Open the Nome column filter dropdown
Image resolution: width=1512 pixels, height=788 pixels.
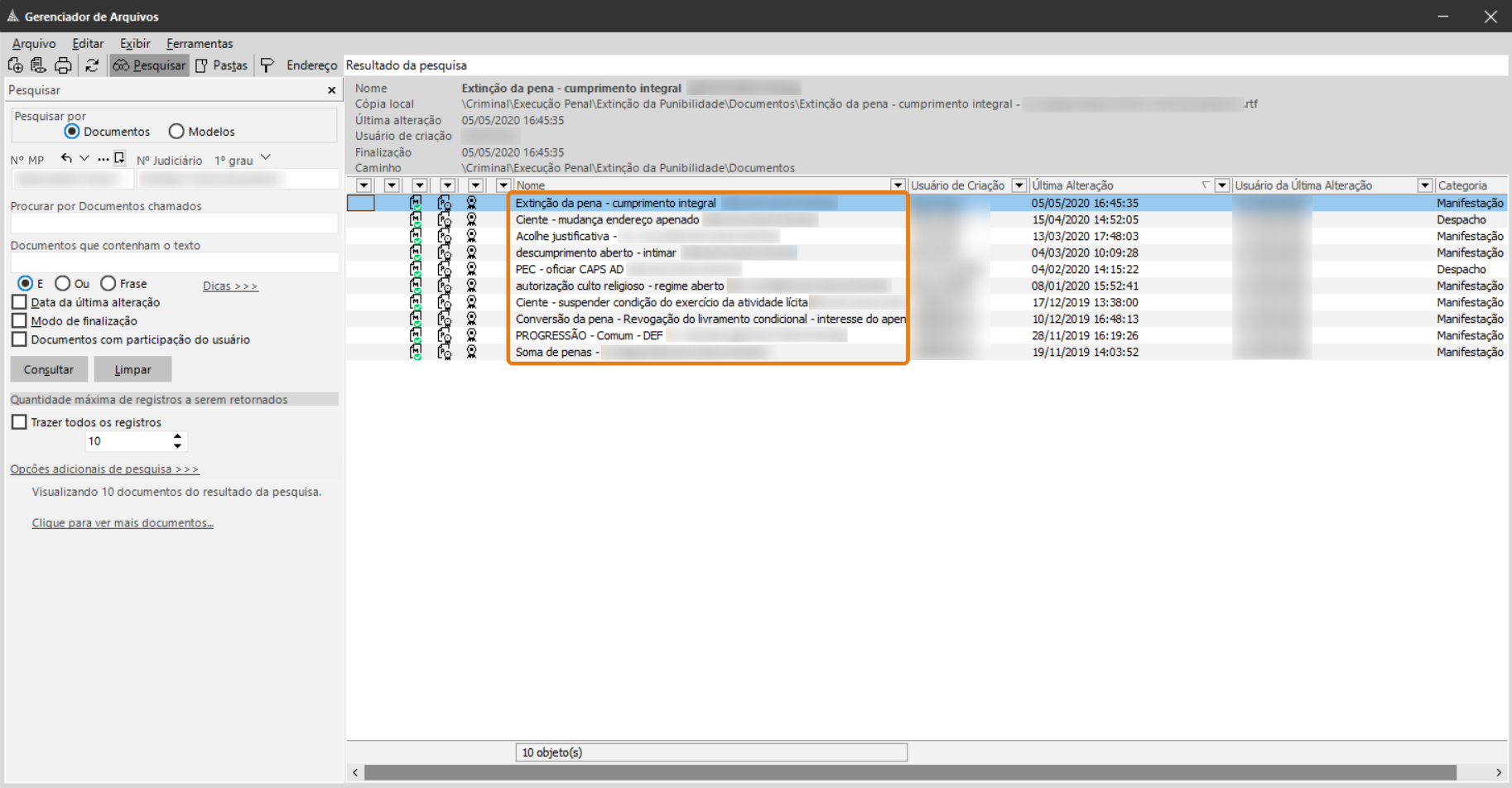click(898, 185)
